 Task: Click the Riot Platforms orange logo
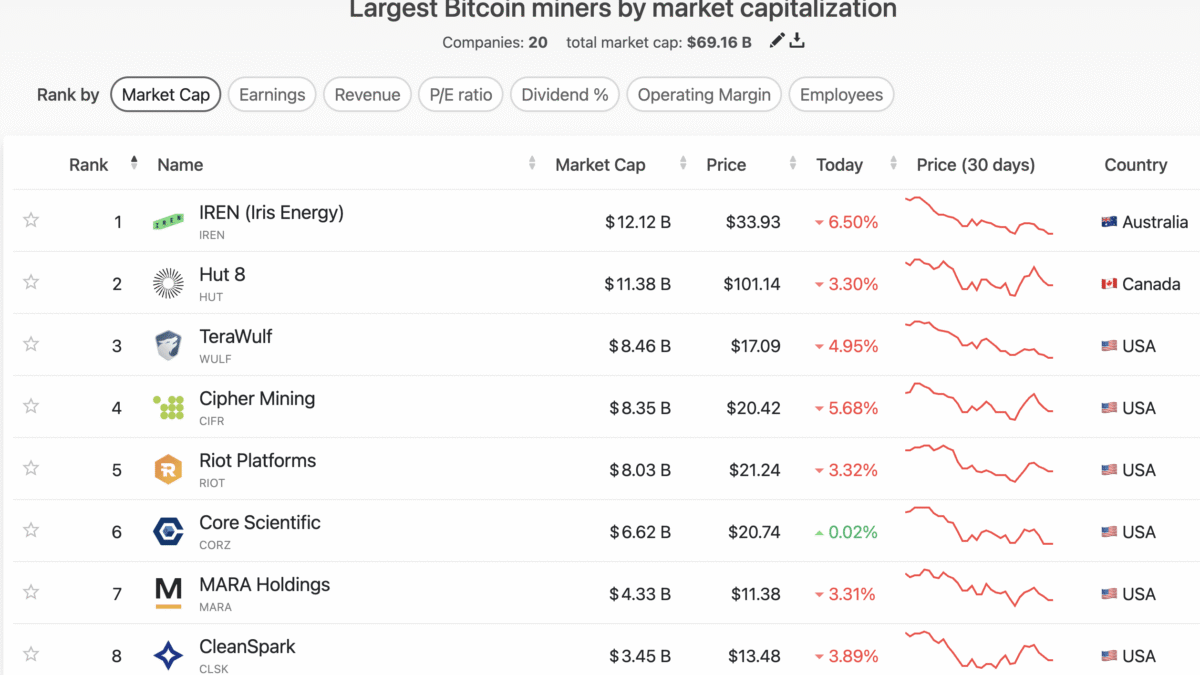(x=168, y=470)
